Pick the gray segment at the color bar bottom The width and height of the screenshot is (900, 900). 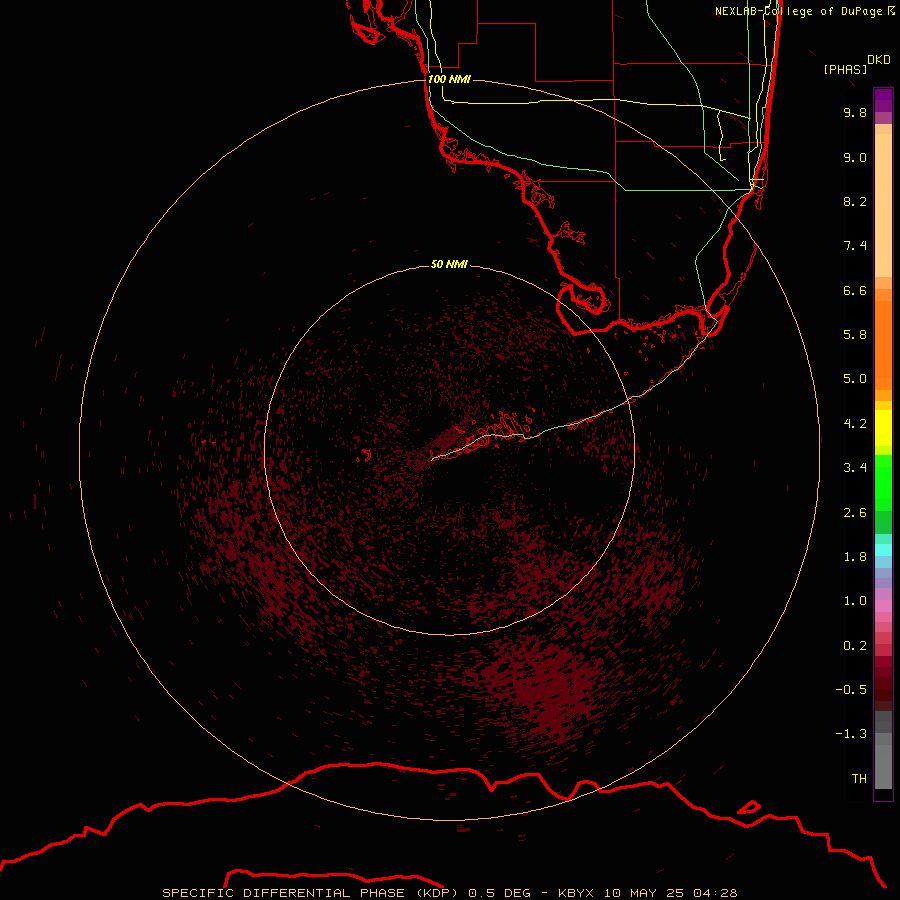(883, 766)
